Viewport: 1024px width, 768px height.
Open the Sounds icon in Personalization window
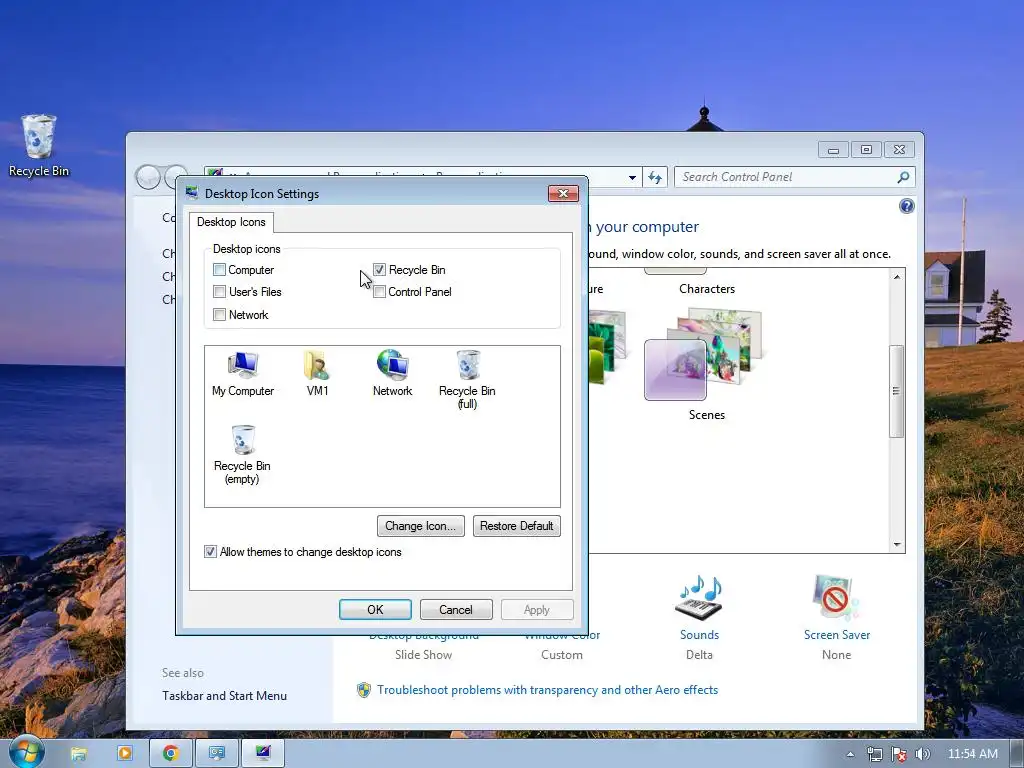(x=699, y=598)
